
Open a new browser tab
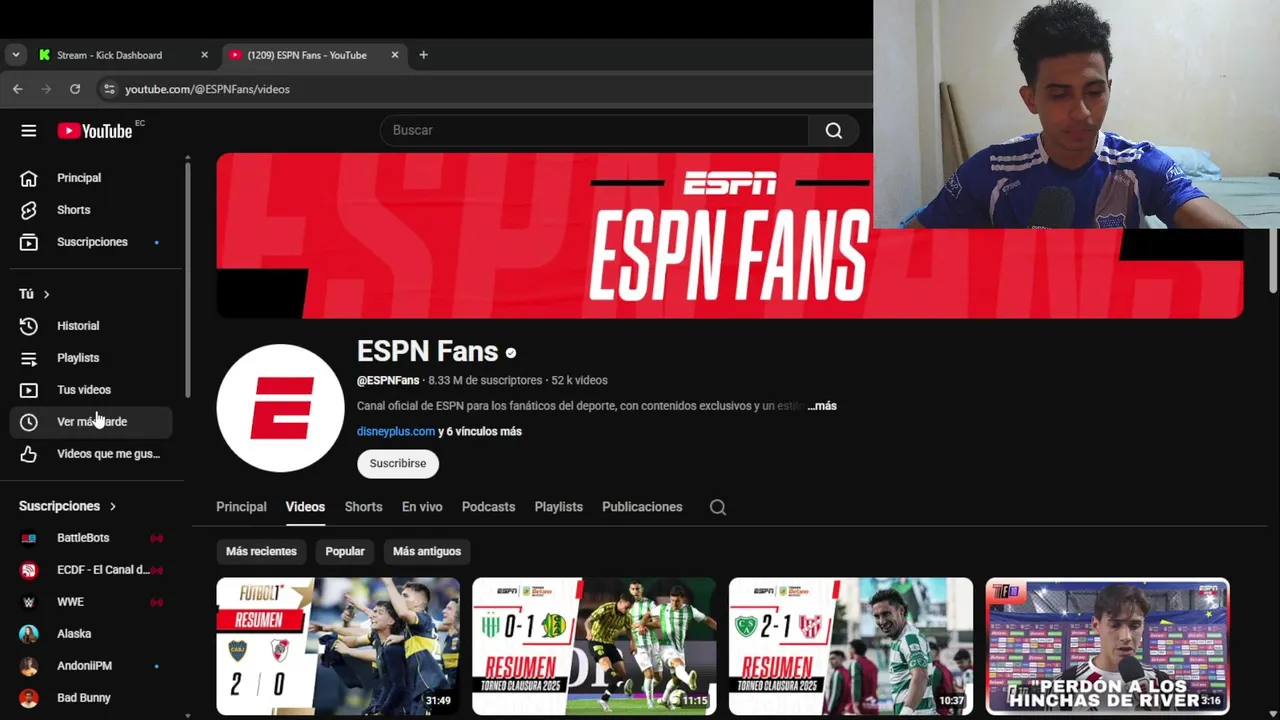tap(424, 55)
